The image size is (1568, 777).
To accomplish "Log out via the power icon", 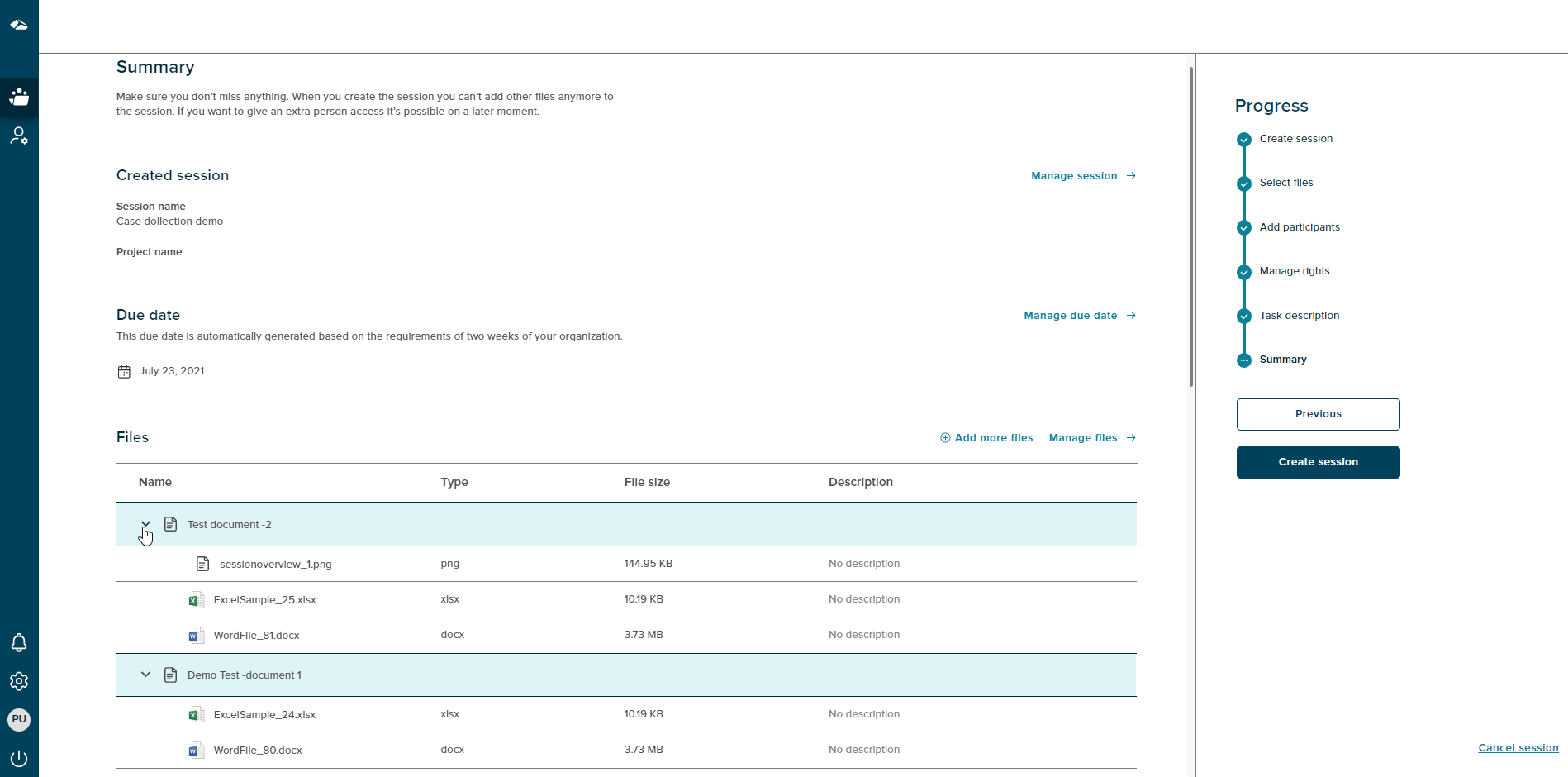I will (x=19, y=758).
